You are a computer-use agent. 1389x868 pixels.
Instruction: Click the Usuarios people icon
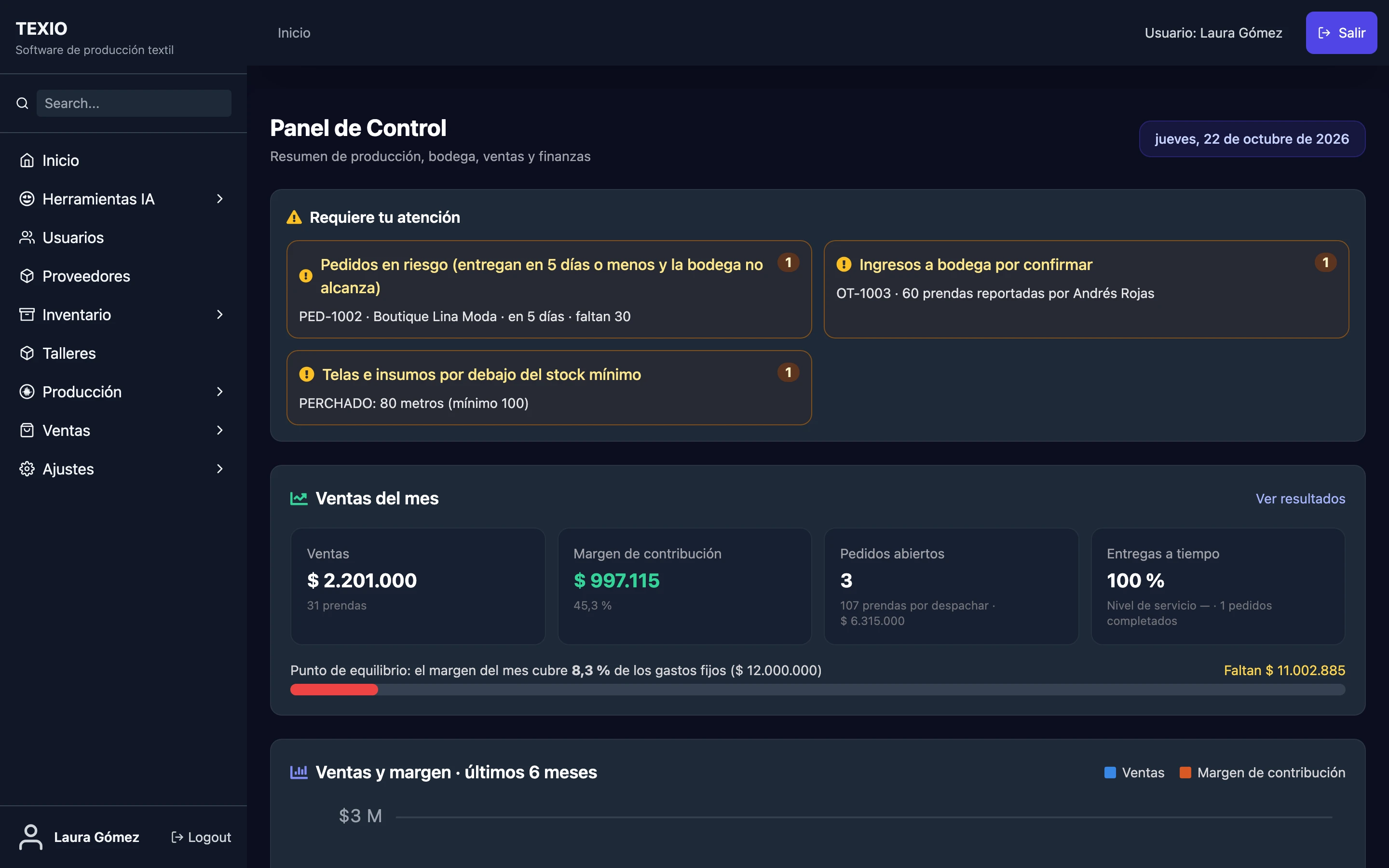(x=27, y=237)
